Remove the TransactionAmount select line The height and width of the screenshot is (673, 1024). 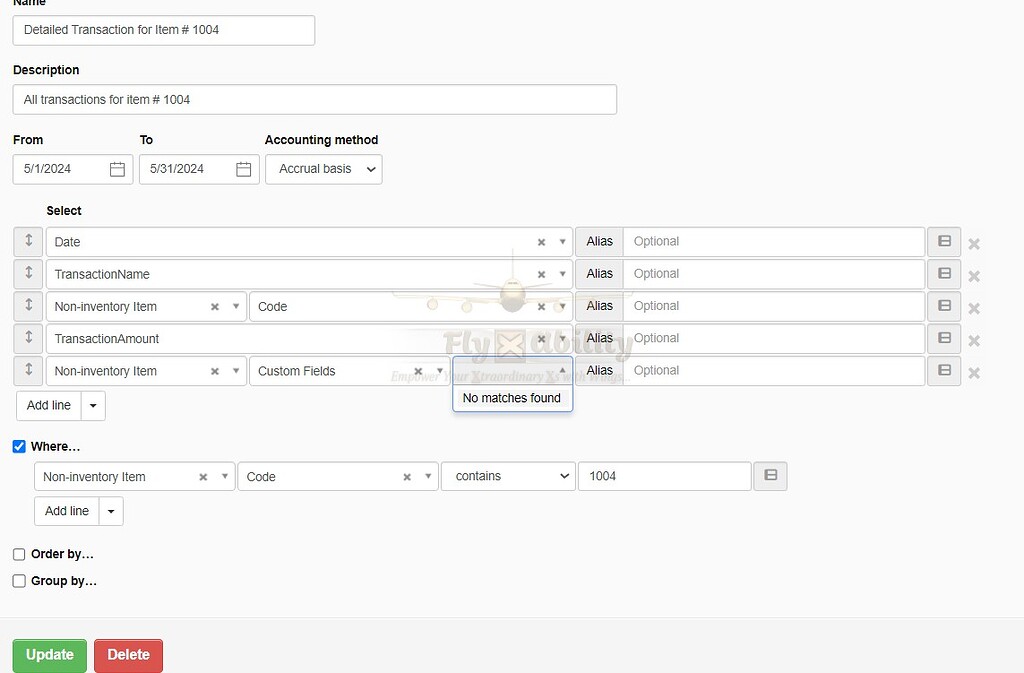(974, 339)
